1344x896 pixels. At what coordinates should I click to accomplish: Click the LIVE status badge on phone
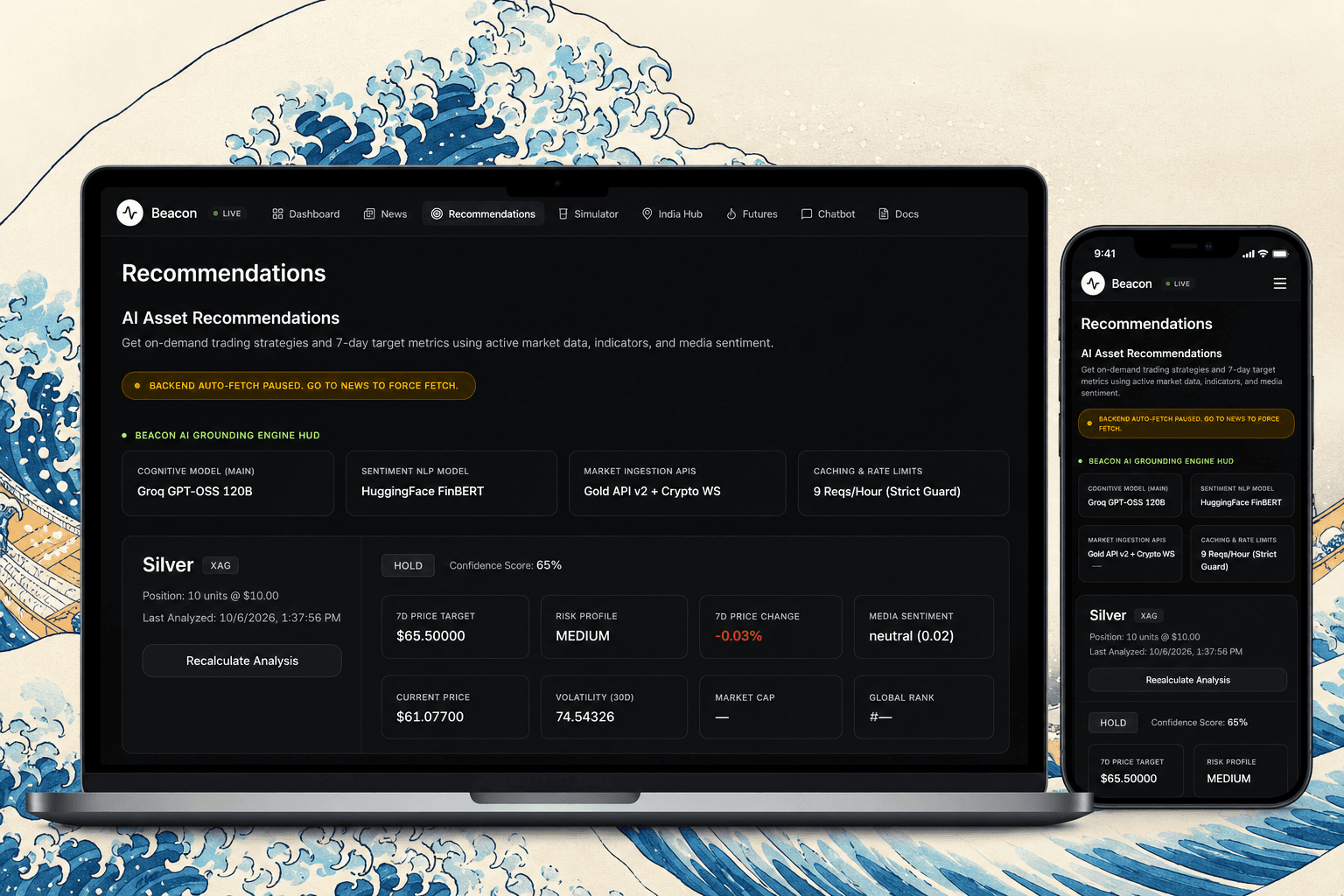click(x=1178, y=283)
